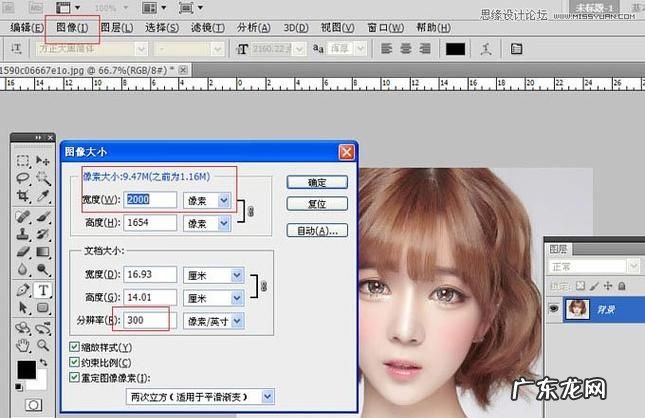Open the 分析(A) menu
645x418 pixels.
[x=253, y=28]
